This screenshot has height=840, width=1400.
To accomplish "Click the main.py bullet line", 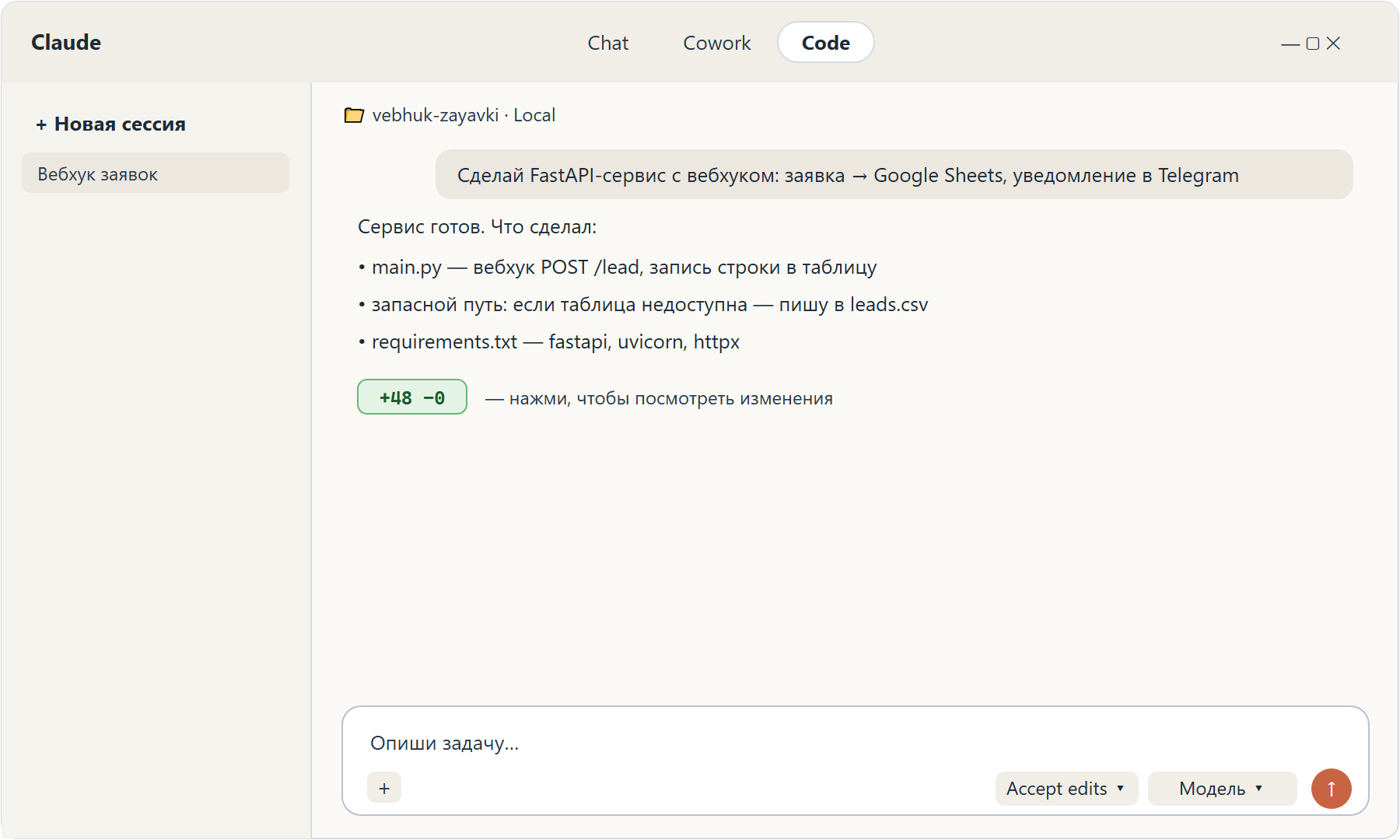I will tap(618, 267).
